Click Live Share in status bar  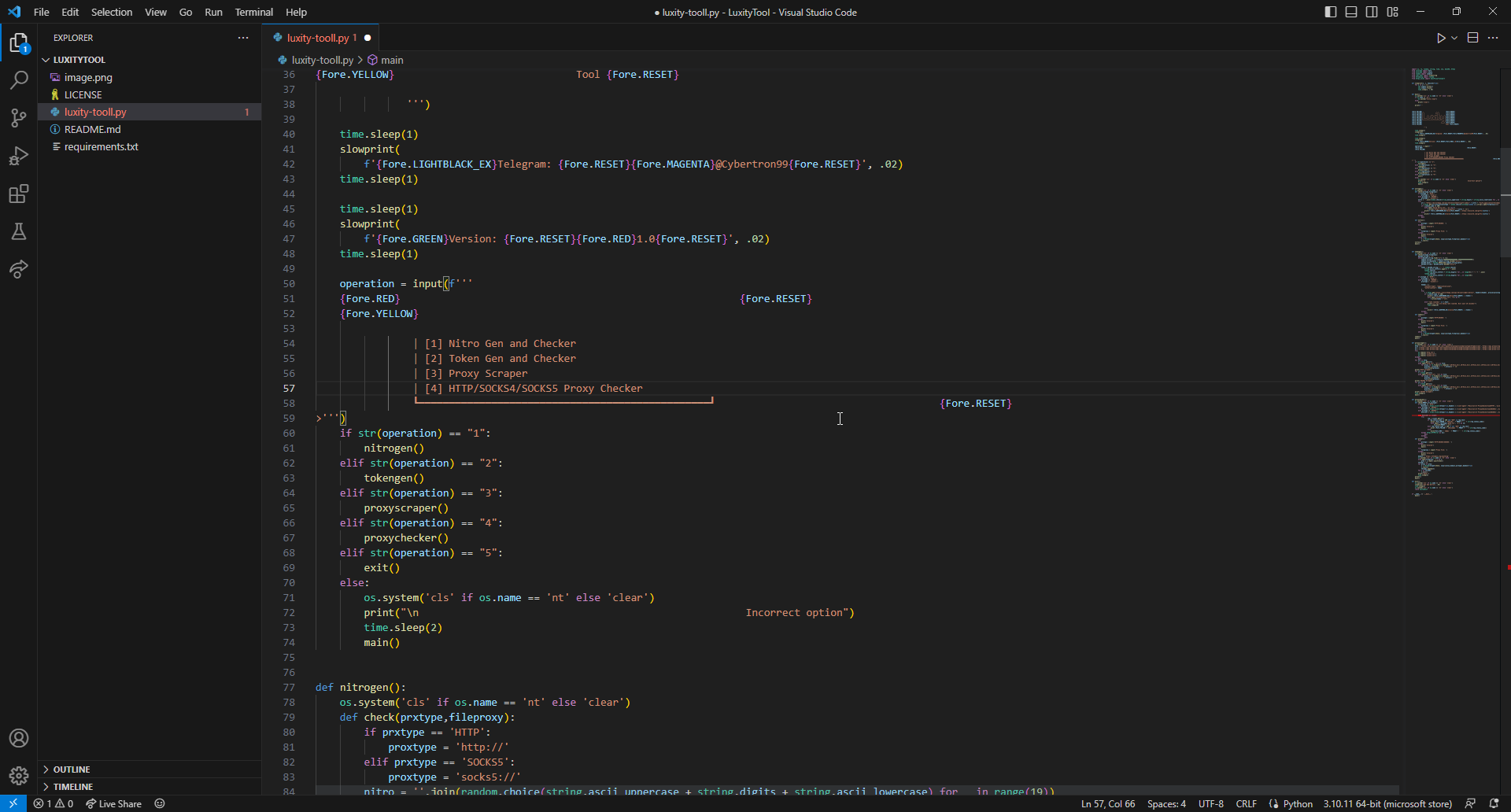114,803
